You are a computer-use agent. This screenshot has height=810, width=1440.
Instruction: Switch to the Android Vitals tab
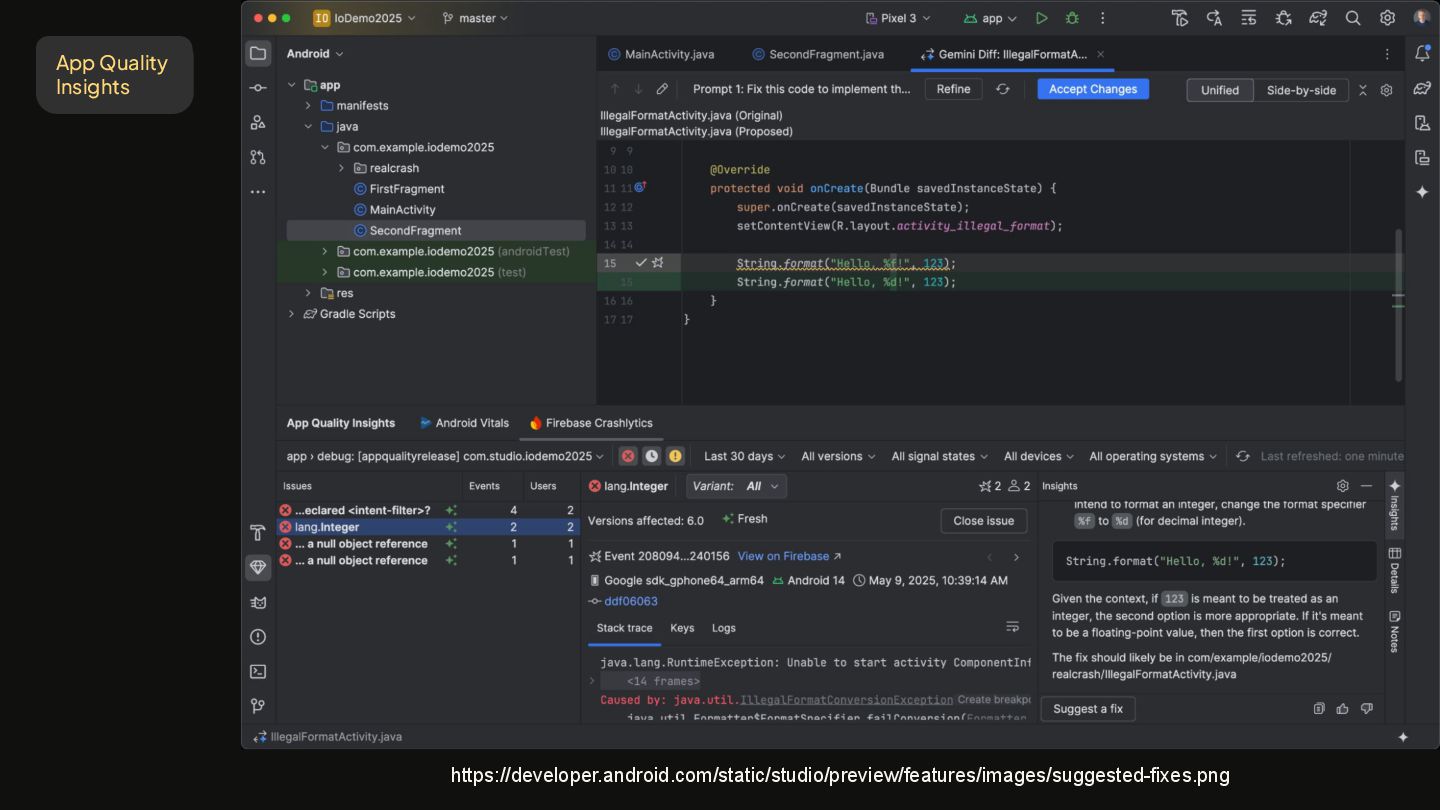point(464,423)
